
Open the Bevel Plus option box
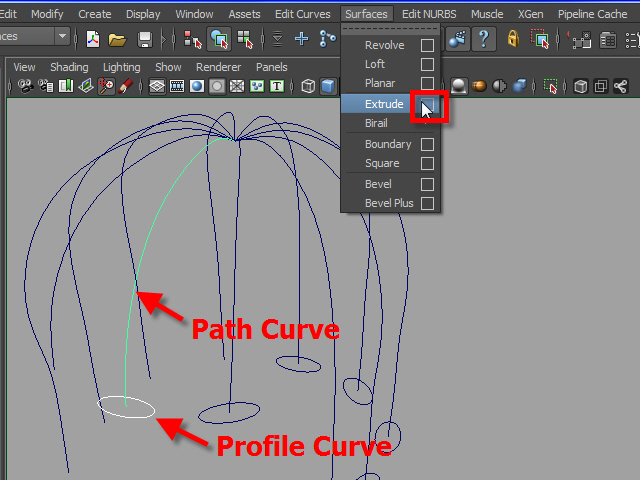coord(427,203)
